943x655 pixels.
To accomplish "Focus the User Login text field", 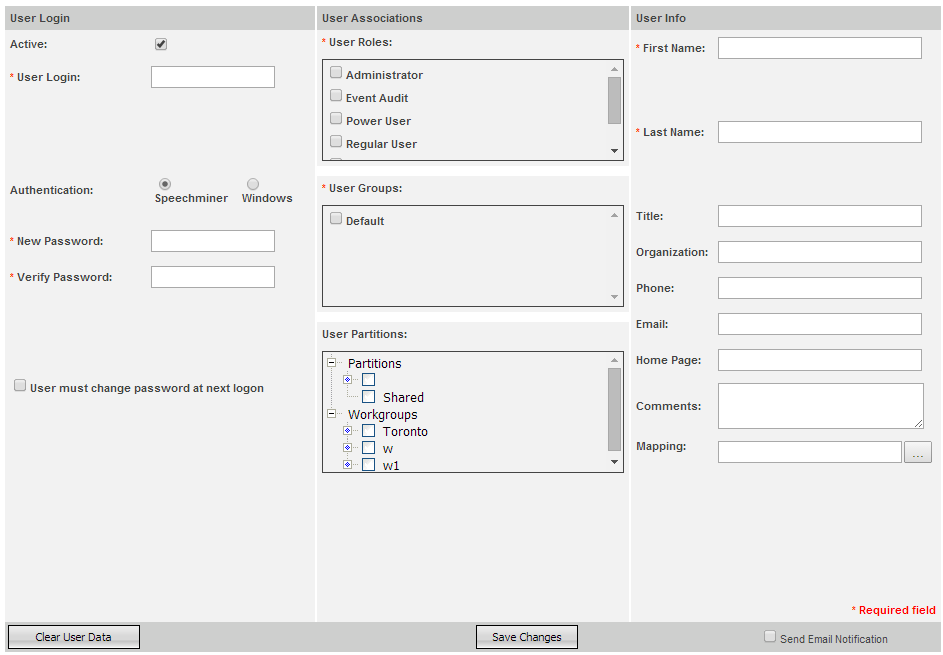I will point(213,77).
